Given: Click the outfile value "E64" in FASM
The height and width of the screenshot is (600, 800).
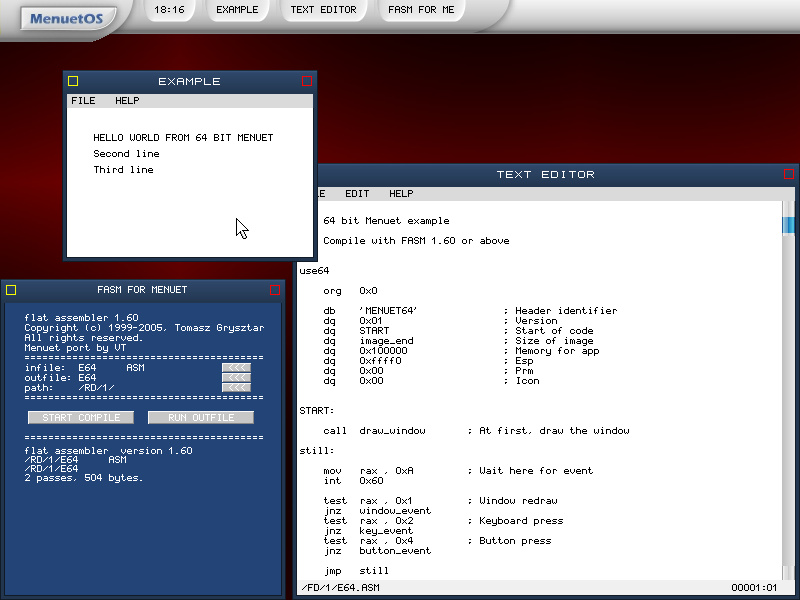Looking at the screenshot, I should (x=87, y=378).
